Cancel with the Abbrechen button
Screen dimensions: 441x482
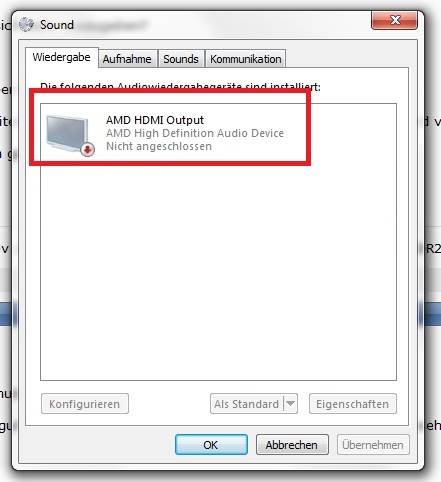292,445
